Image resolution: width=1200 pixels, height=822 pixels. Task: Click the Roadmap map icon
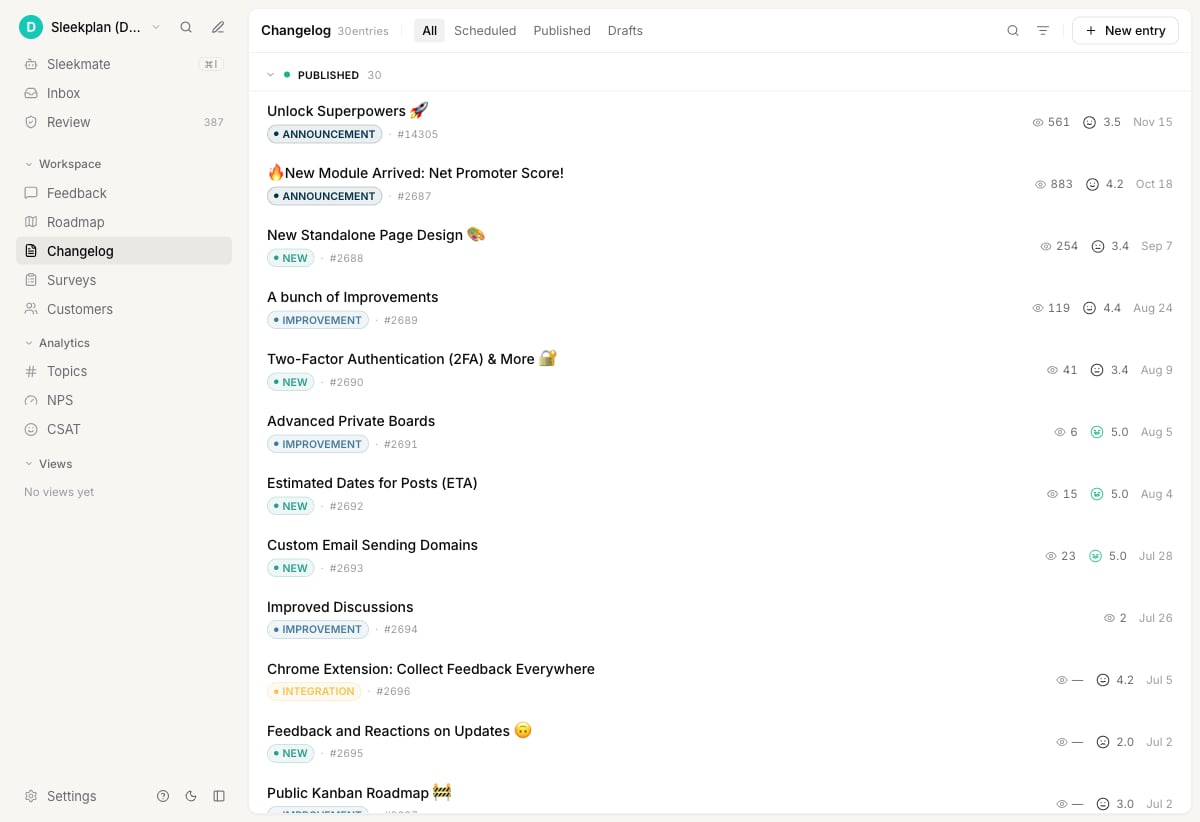31,222
